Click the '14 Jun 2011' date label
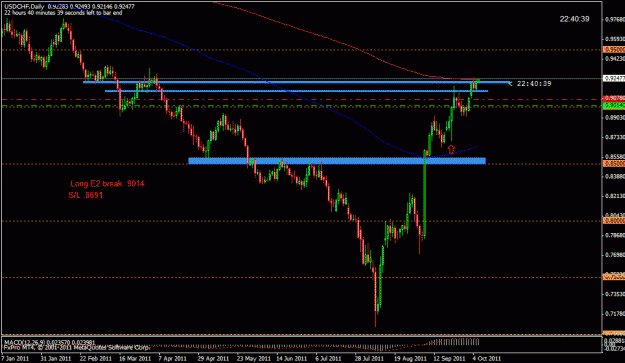This screenshot has width=625, height=363. [x=292, y=358]
